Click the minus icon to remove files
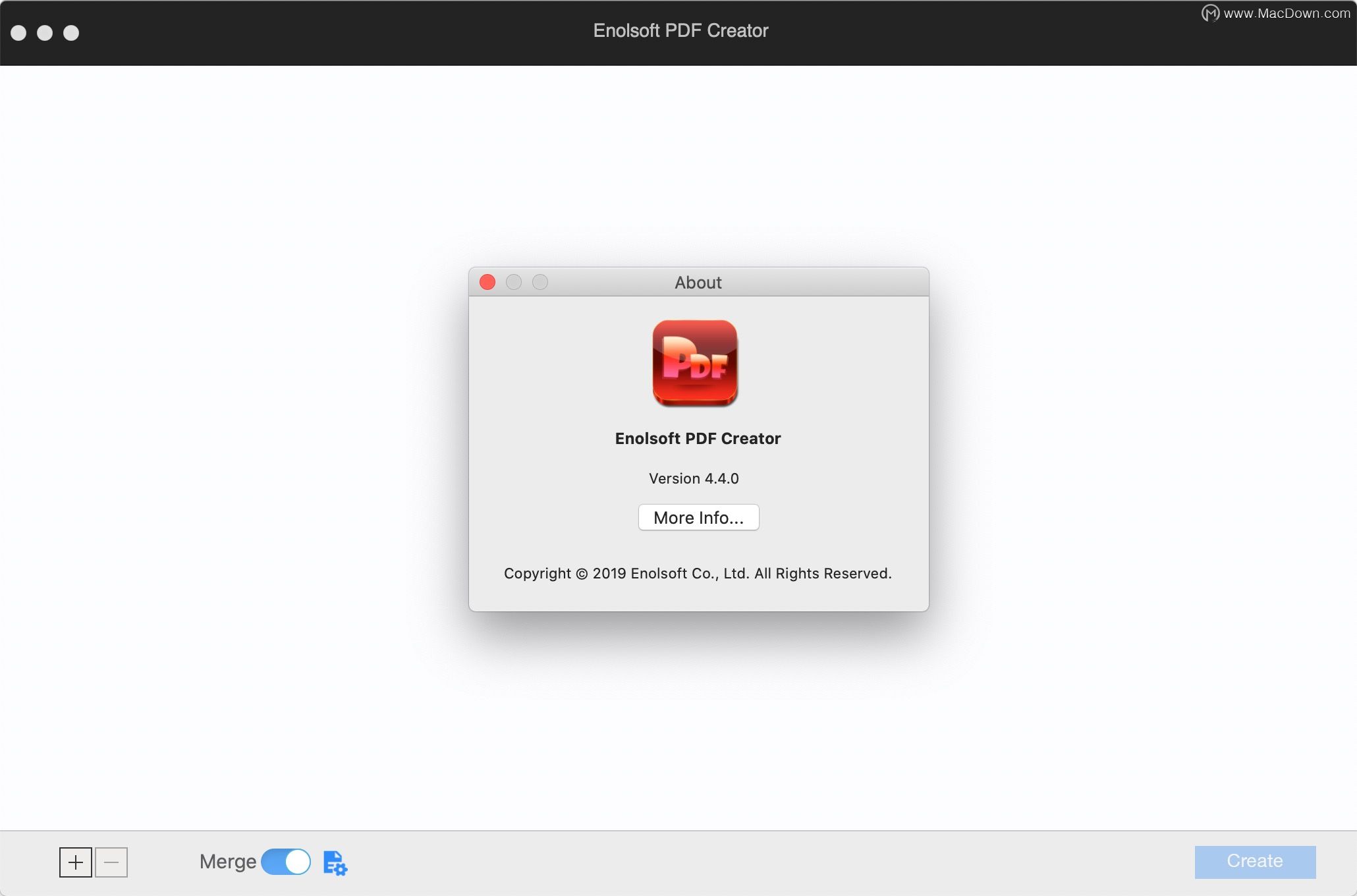Image resolution: width=1357 pixels, height=896 pixels. coord(111,862)
